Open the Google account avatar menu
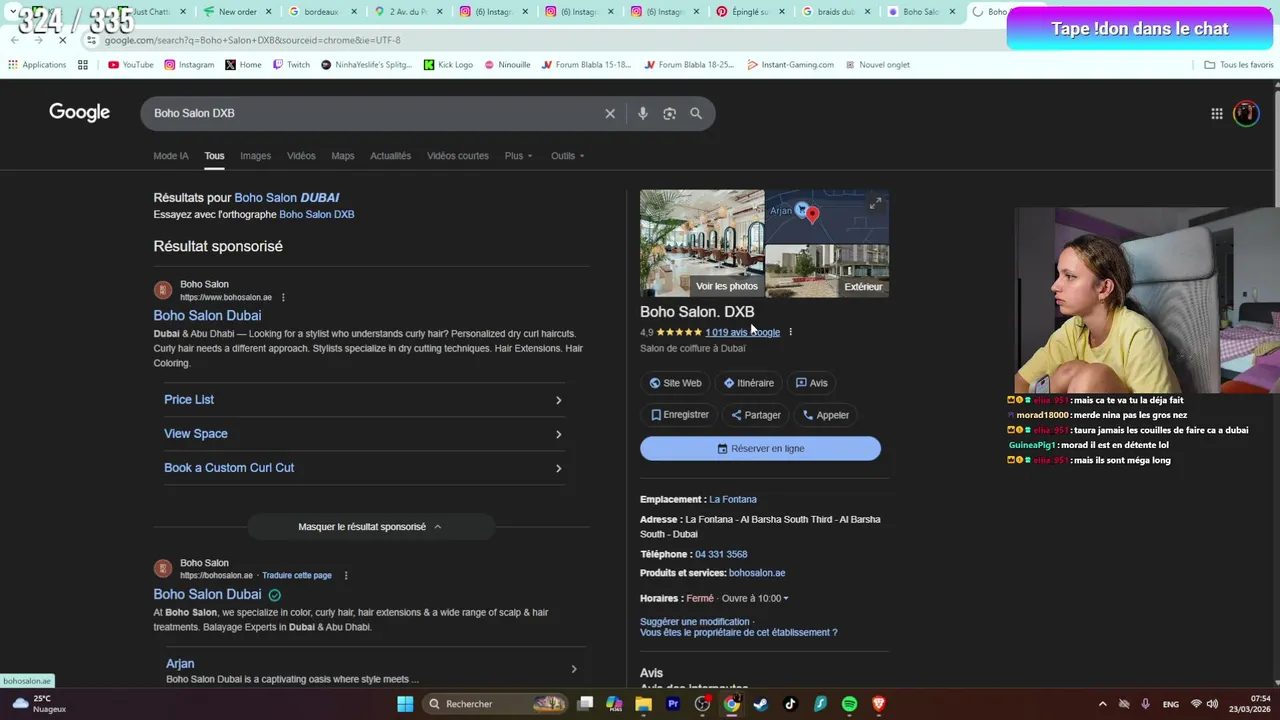Viewport: 1280px width, 720px height. (1246, 113)
